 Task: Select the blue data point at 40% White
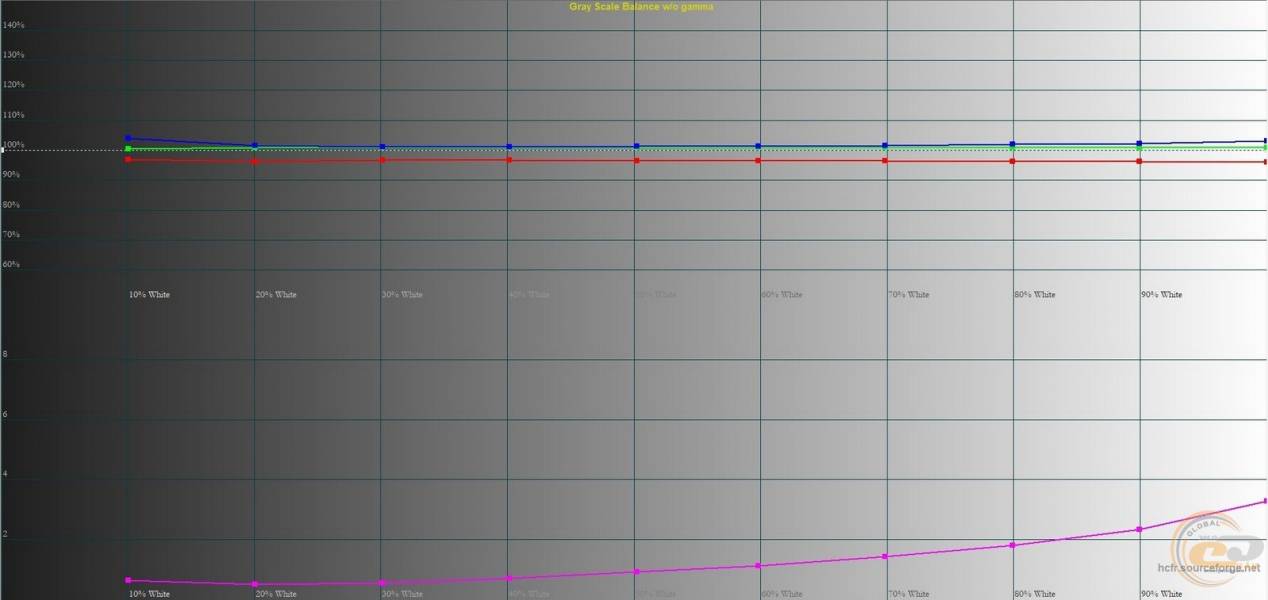(x=509, y=146)
